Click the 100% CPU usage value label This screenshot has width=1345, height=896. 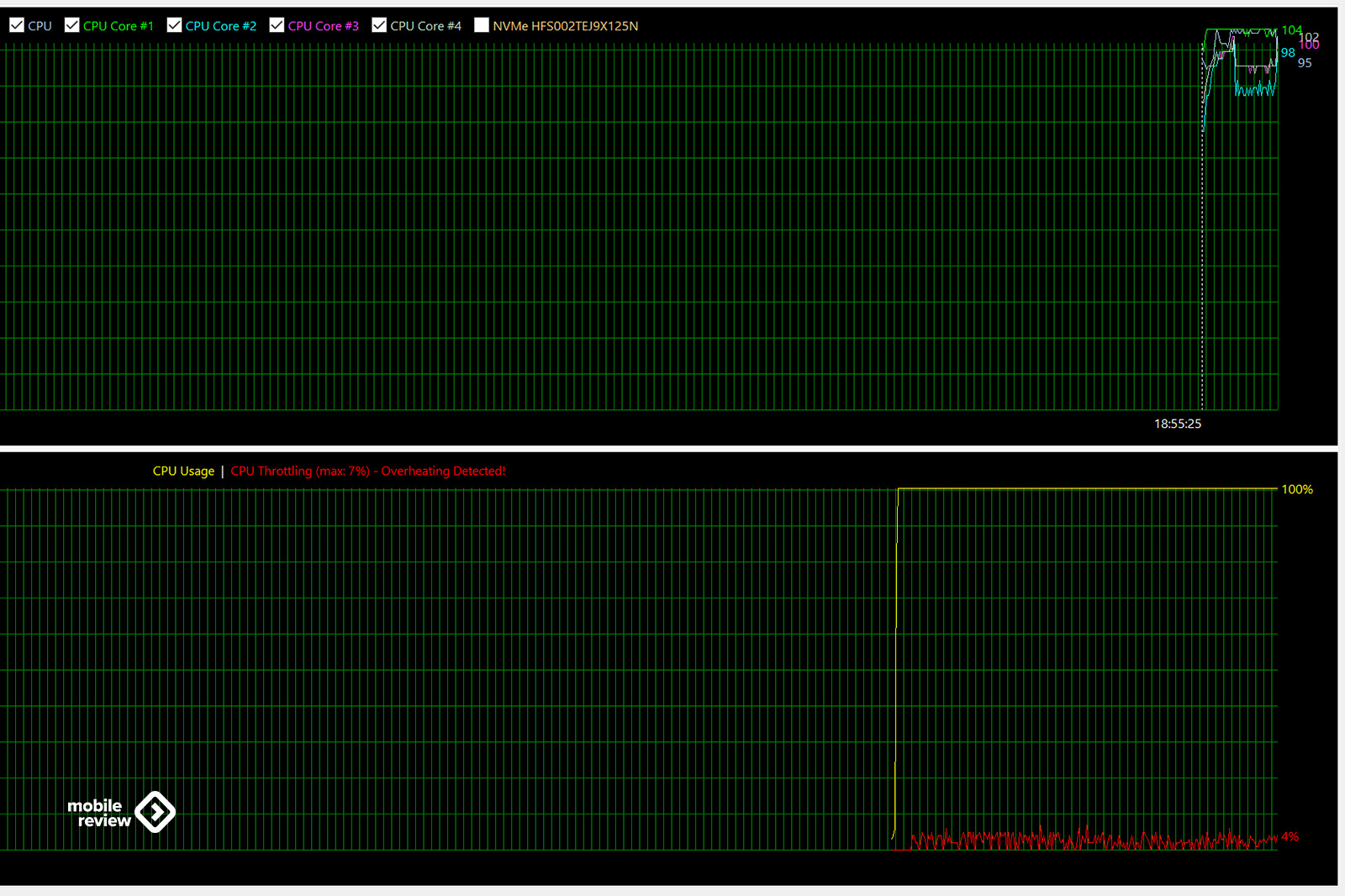tap(1296, 489)
